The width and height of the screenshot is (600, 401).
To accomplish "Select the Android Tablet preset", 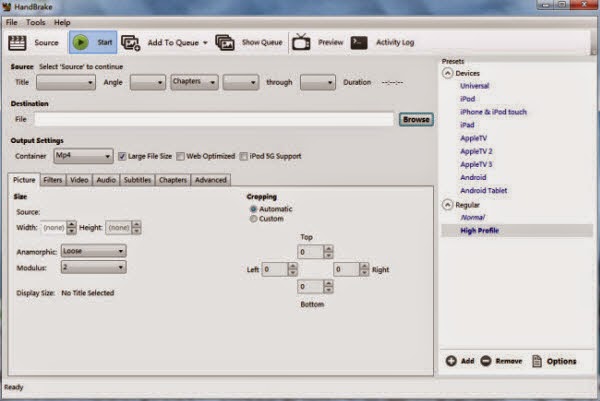I will (484, 190).
